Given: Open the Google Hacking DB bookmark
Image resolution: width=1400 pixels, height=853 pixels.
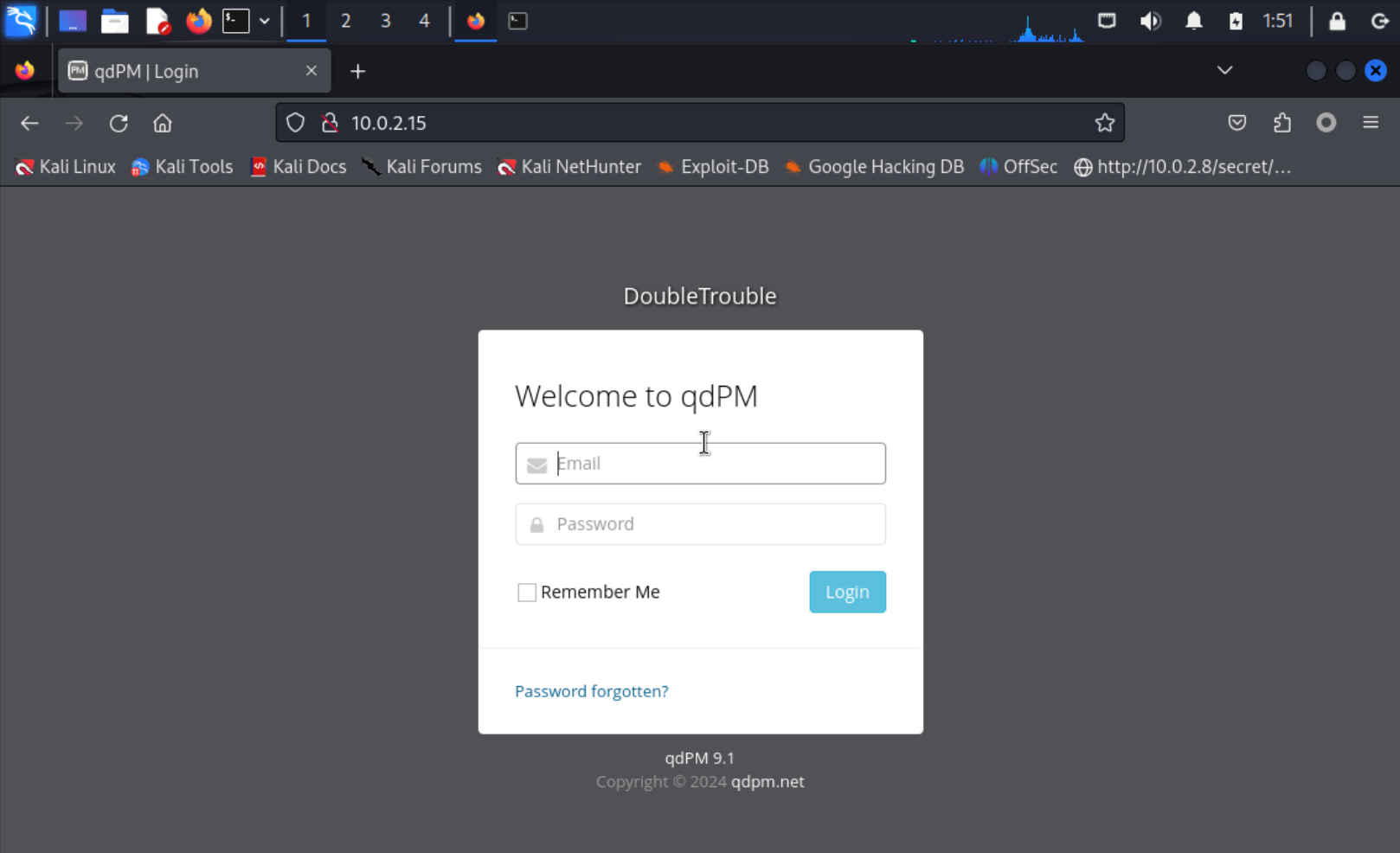Looking at the screenshot, I should click(874, 167).
